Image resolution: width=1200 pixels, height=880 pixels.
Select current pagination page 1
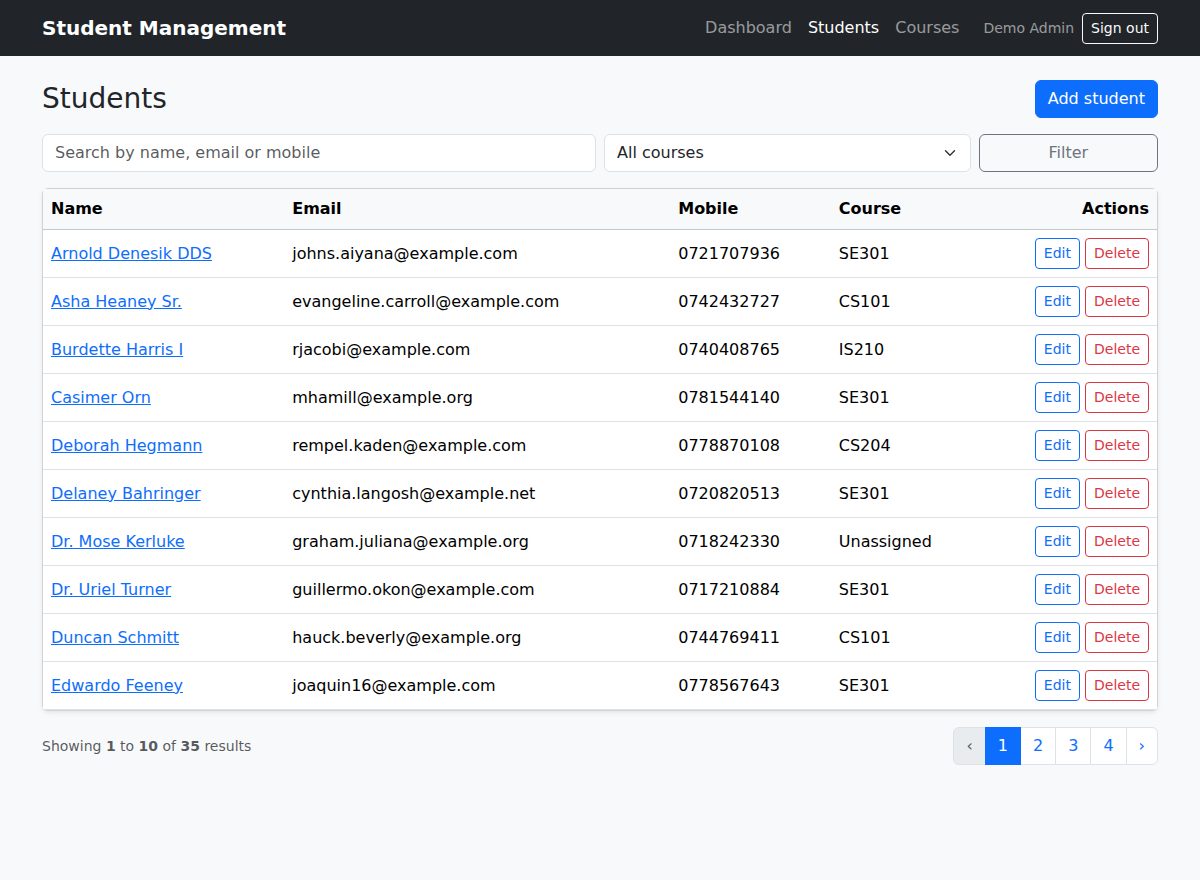click(1003, 746)
